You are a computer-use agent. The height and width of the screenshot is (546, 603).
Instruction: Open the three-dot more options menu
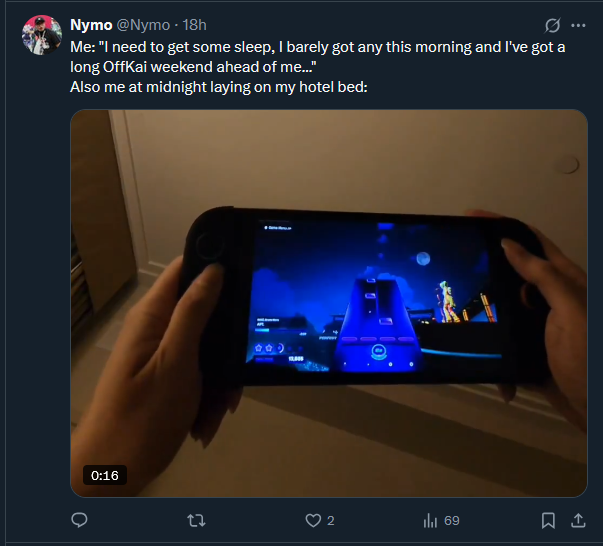[x=578, y=25]
